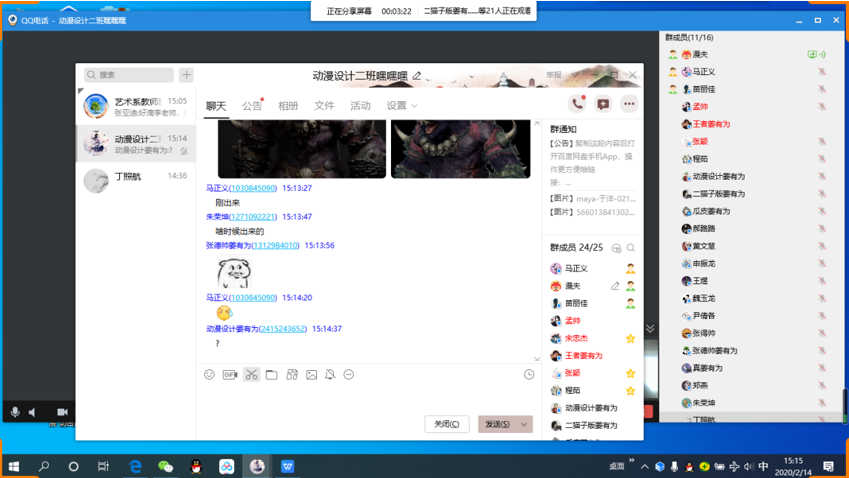
Task: Open more chat toolbar options
Action: tap(349, 375)
